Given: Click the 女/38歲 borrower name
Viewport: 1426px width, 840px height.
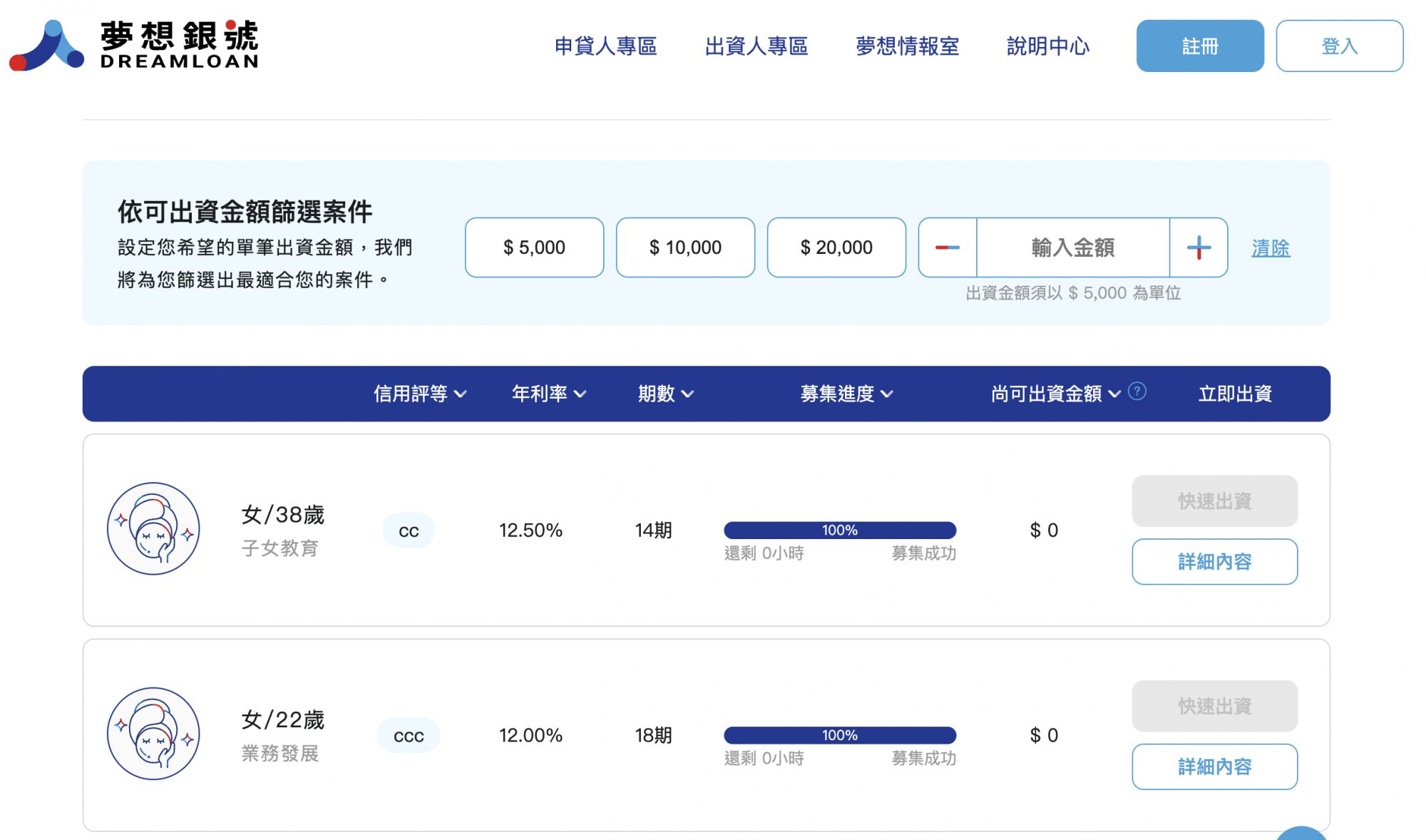Looking at the screenshot, I should (x=283, y=515).
